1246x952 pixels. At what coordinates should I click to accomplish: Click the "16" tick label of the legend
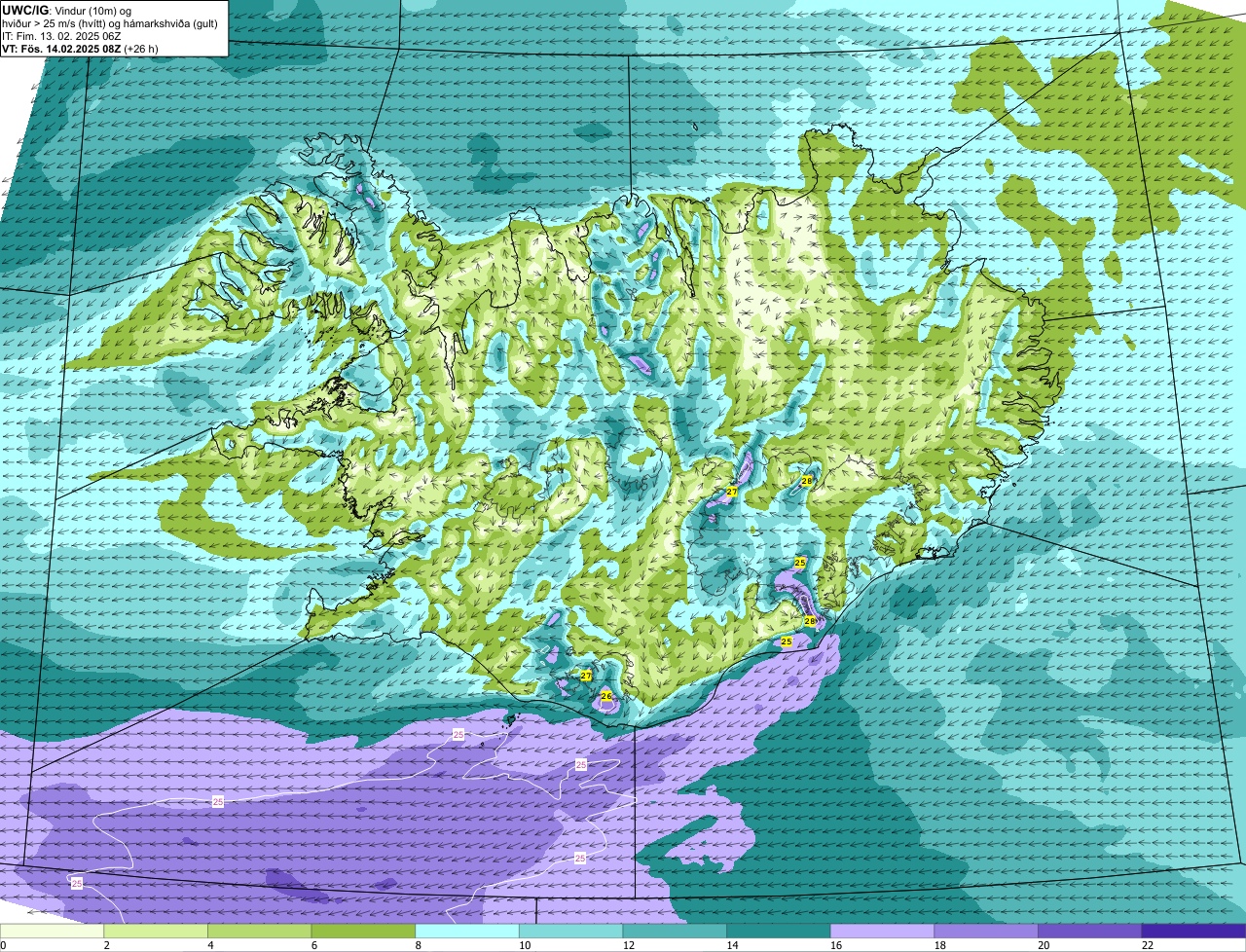click(834, 945)
